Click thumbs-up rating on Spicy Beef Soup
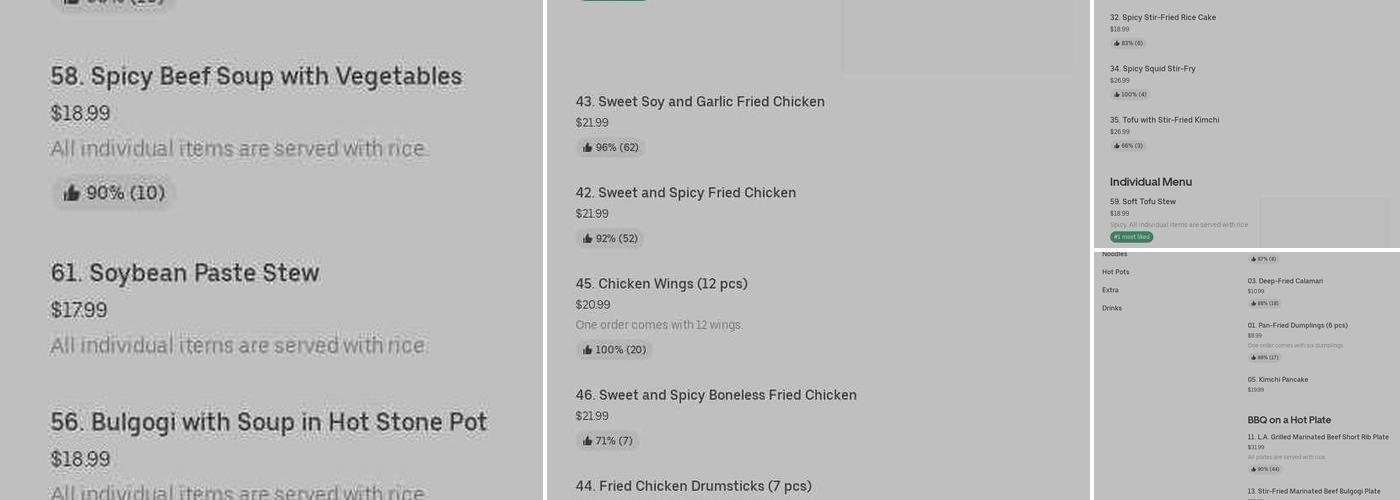This screenshot has width=1400, height=500. (x=114, y=193)
